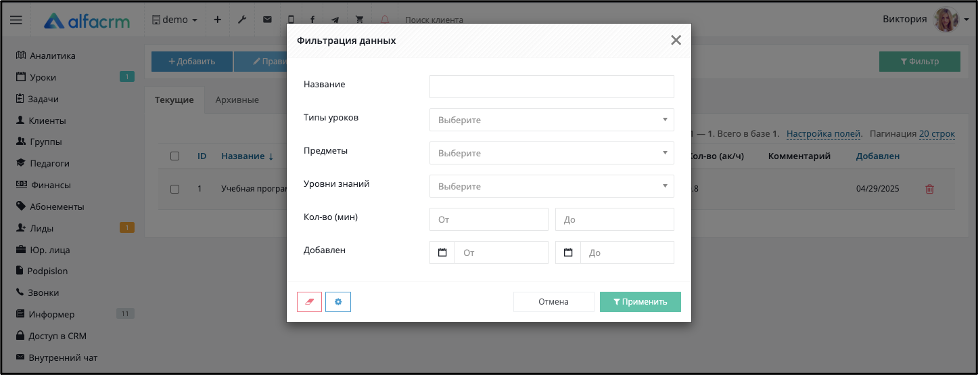Open Настройка полей link
This screenshot has width=979, height=377.
[x=824, y=134]
